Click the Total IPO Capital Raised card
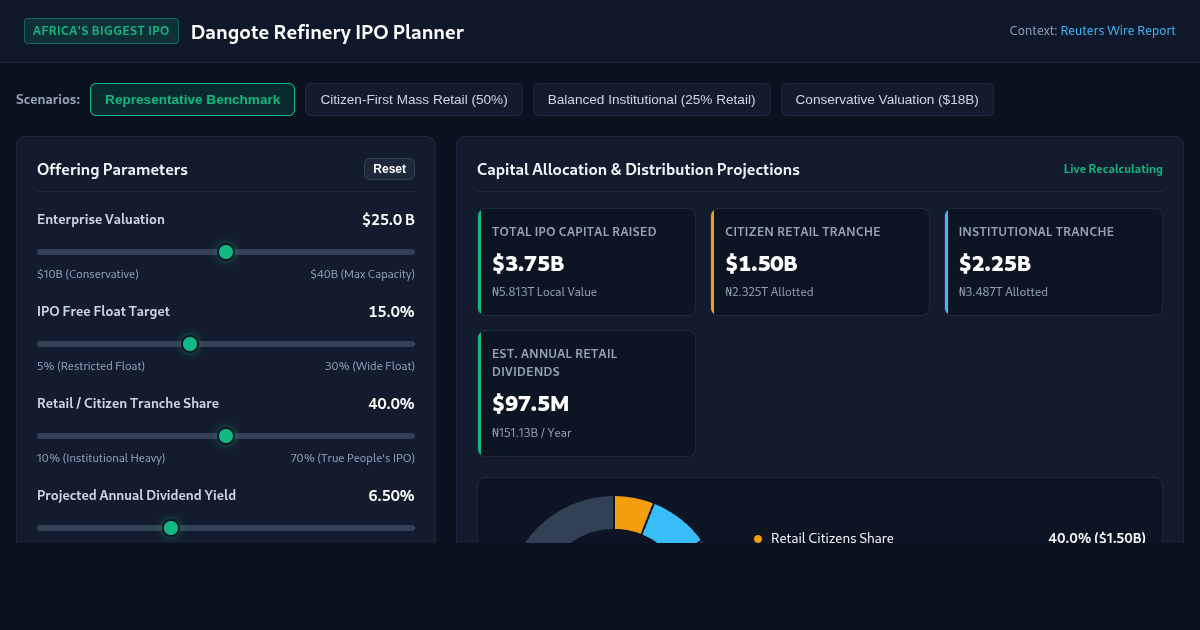 [x=587, y=262]
